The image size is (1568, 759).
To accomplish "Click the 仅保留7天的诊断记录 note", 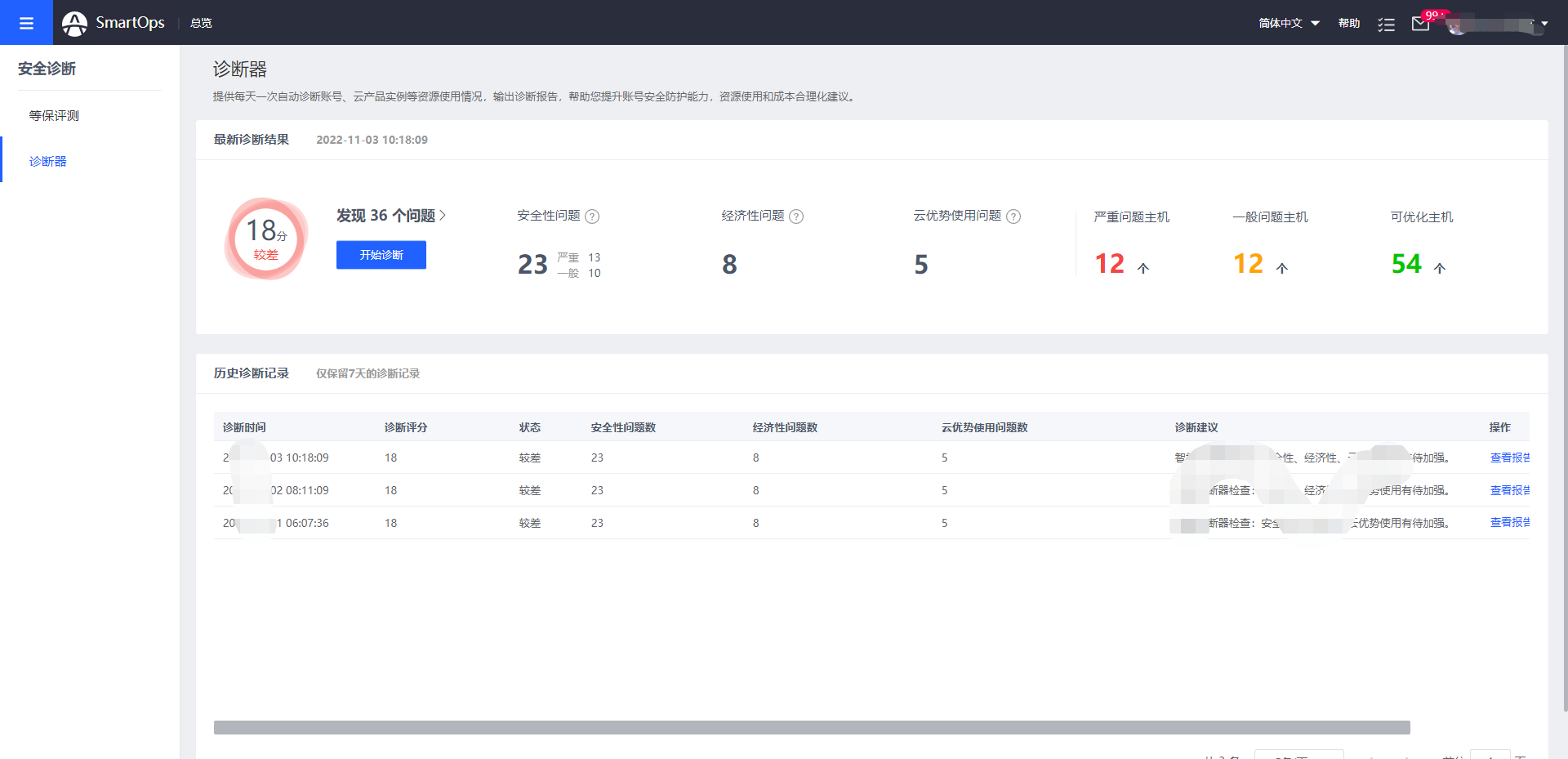I will pyautogui.click(x=367, y=373).
